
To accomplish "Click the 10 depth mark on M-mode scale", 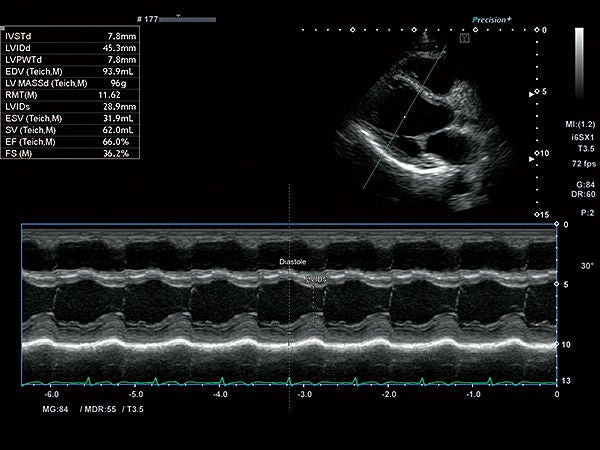I will (566, 345).
